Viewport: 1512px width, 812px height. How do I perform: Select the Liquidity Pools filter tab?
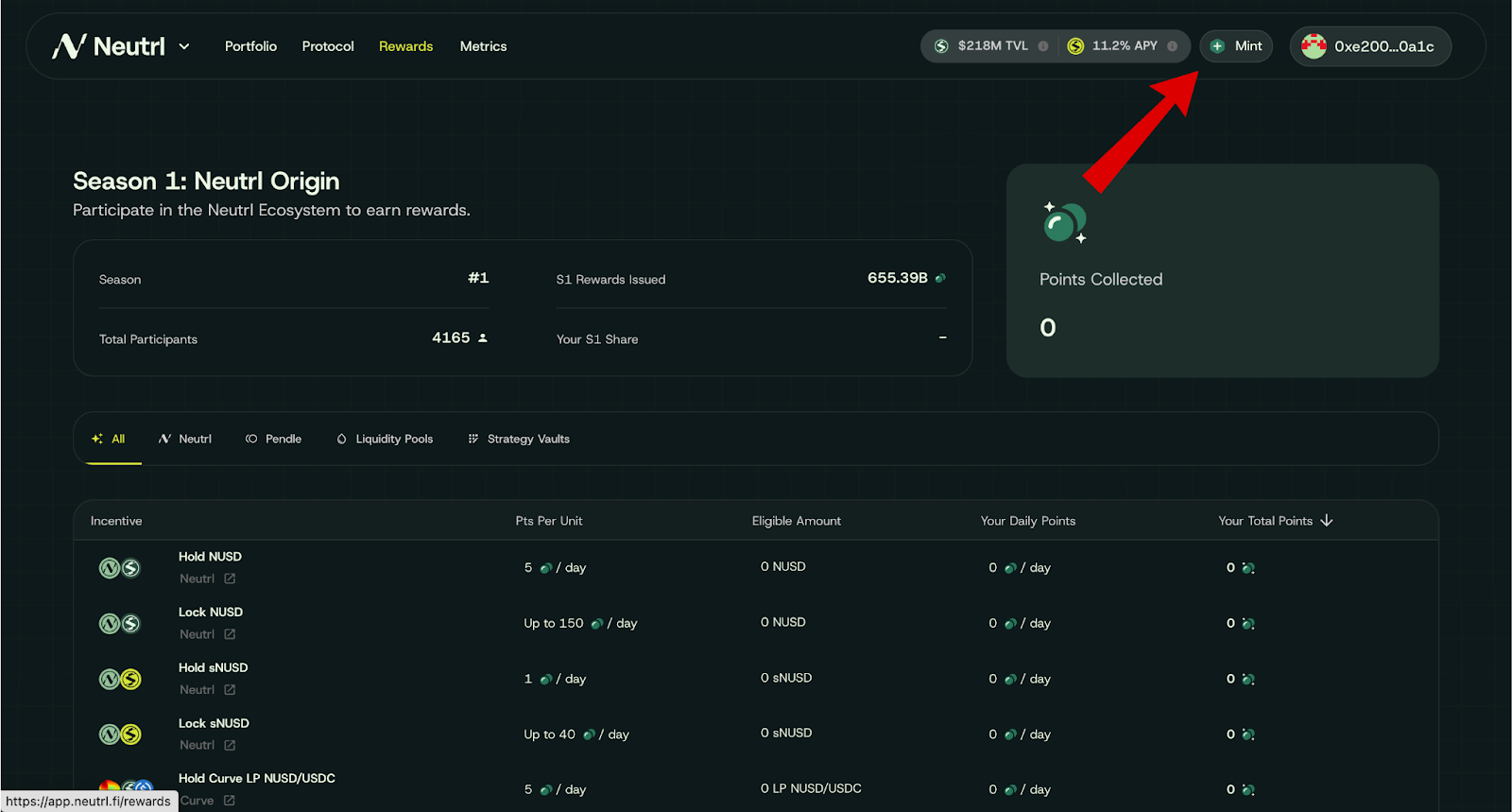click(x=385, y=439)
